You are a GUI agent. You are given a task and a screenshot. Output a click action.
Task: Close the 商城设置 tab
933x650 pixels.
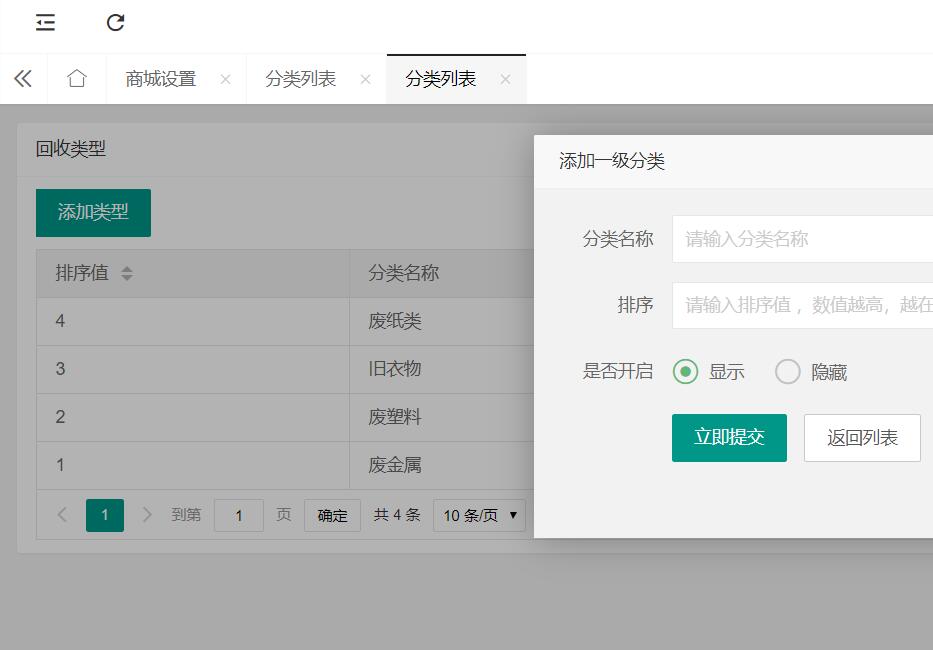point(226,79)
